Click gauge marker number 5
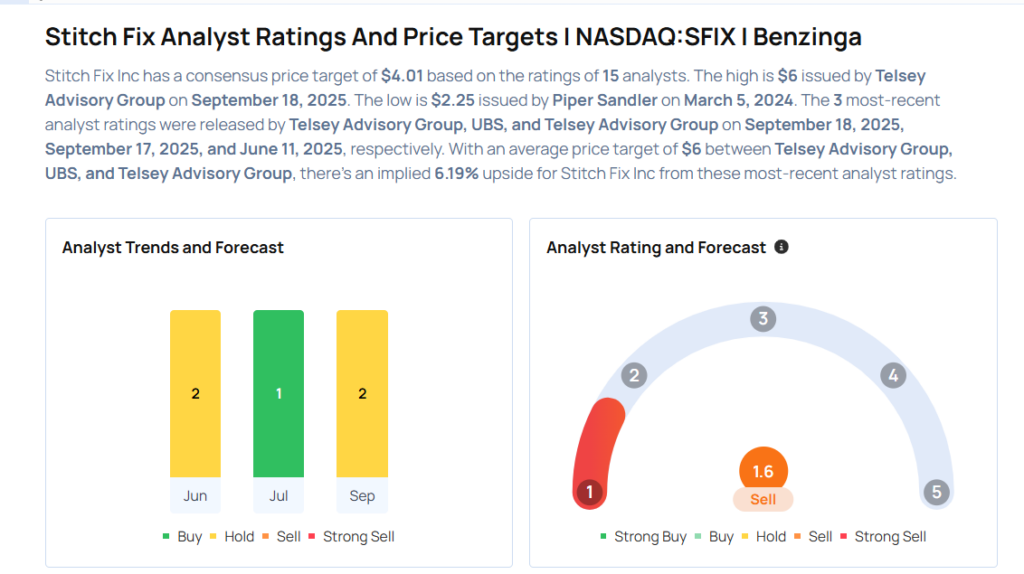 click(936, 492)
